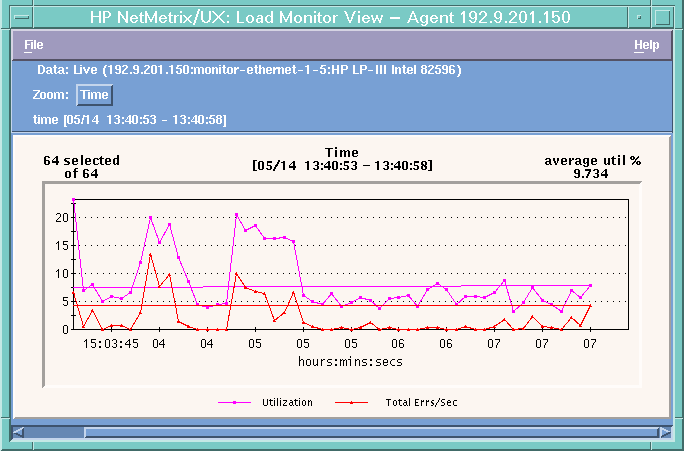The height and width of the screenshot is (451, 684).
Task: Maximize the window using title bar square button
Action: click(663, 17)
